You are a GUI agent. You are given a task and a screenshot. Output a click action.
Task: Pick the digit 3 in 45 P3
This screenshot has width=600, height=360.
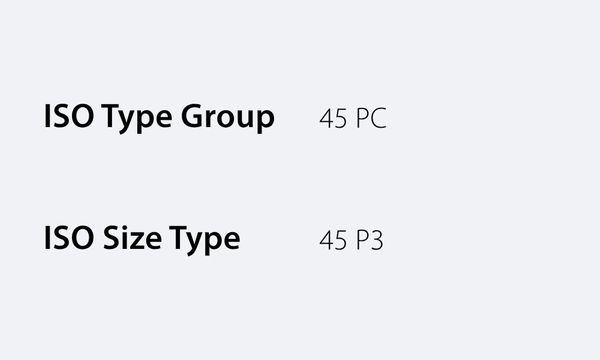[377, 240]
